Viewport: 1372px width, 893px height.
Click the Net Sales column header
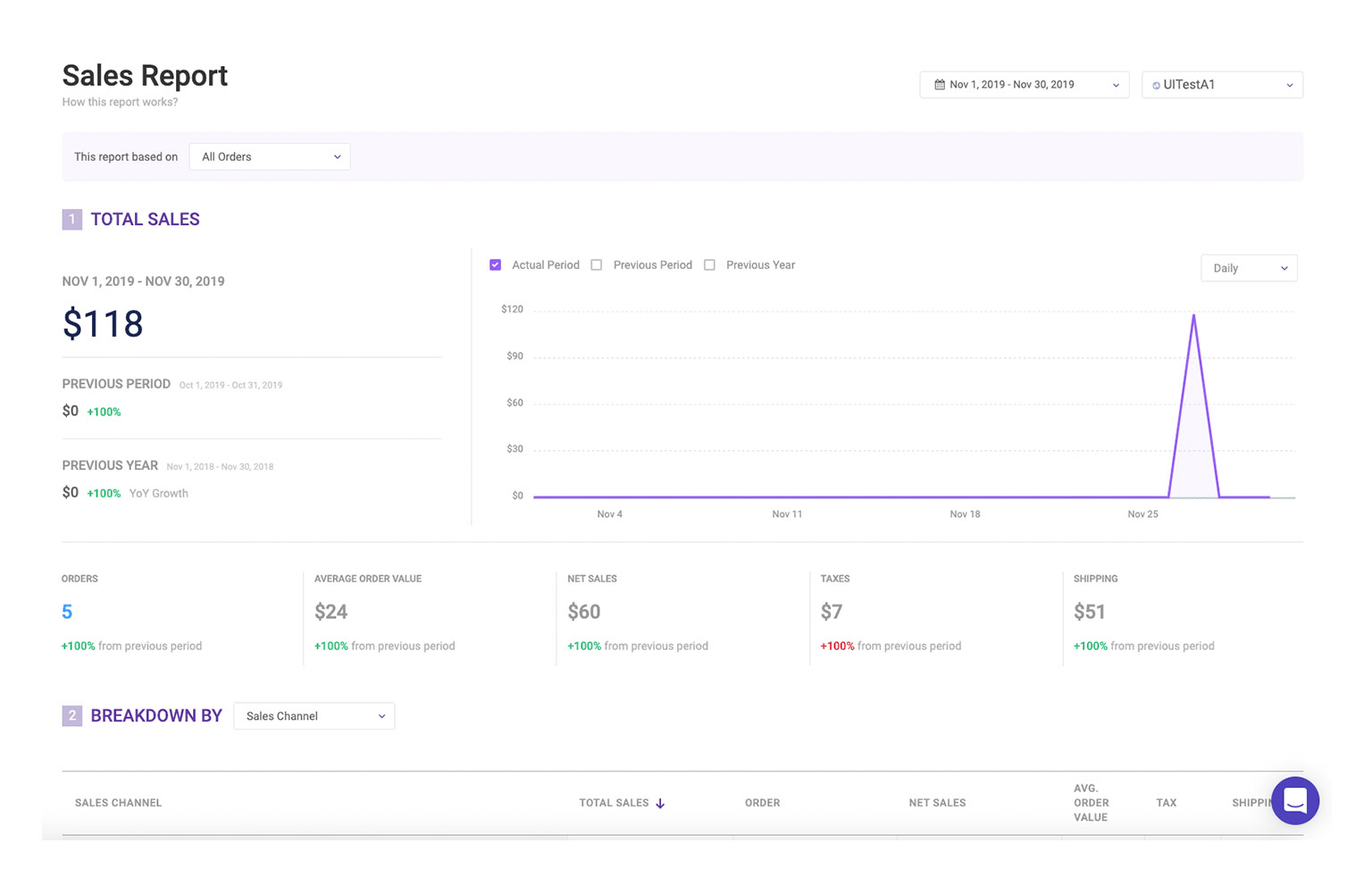[x=937, y=803]
